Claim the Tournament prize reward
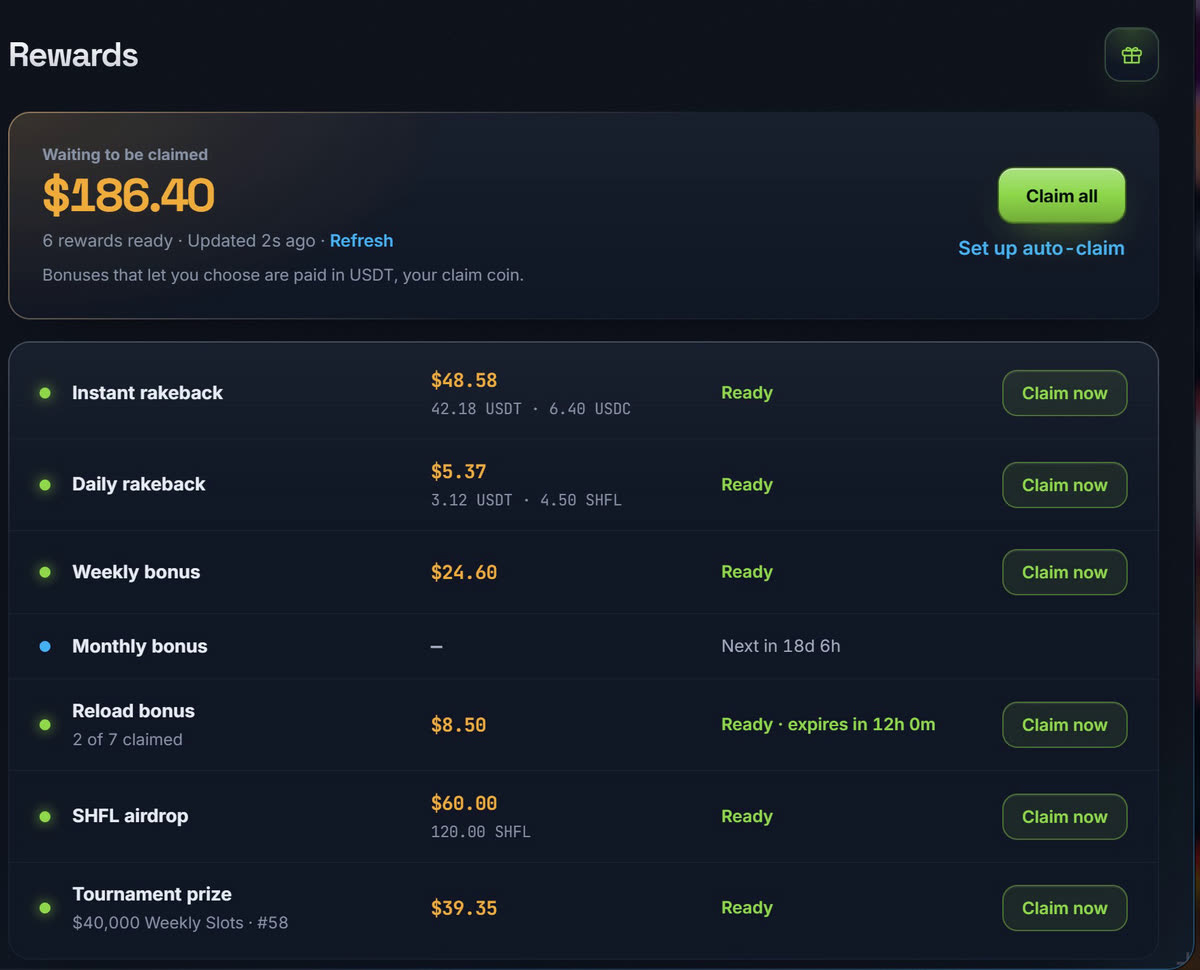 1064,908
